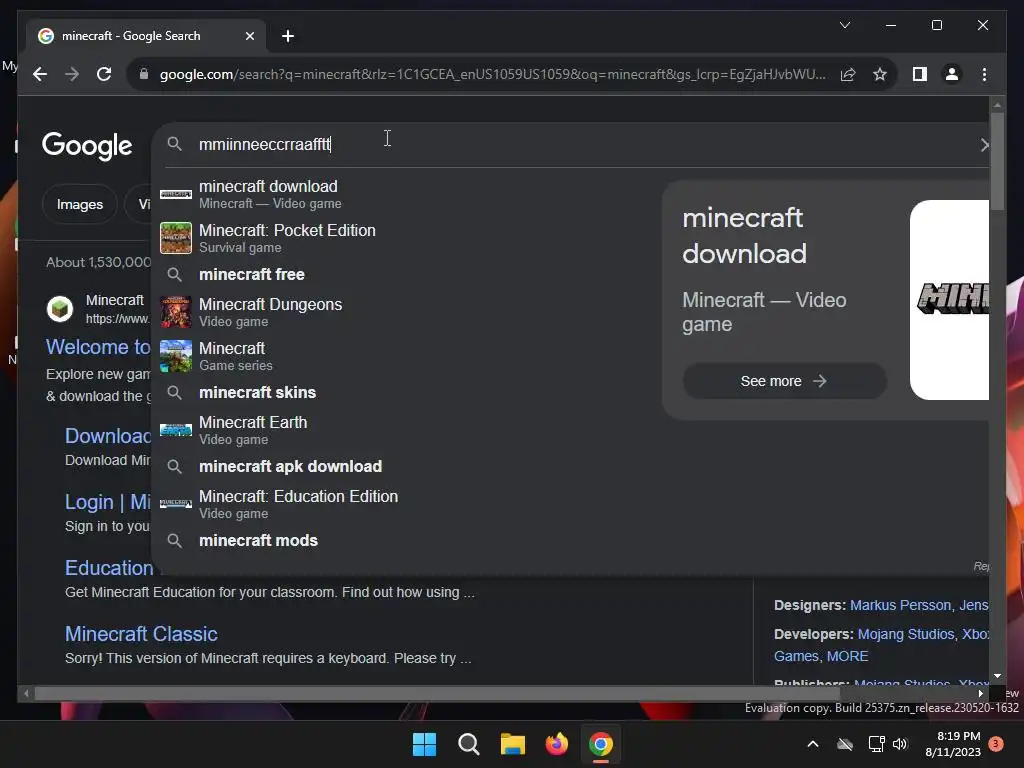Select Minecraft: Pocket Edition thumbnail
The height and width of the screenshot is (768, 1024).
(176, 238)
